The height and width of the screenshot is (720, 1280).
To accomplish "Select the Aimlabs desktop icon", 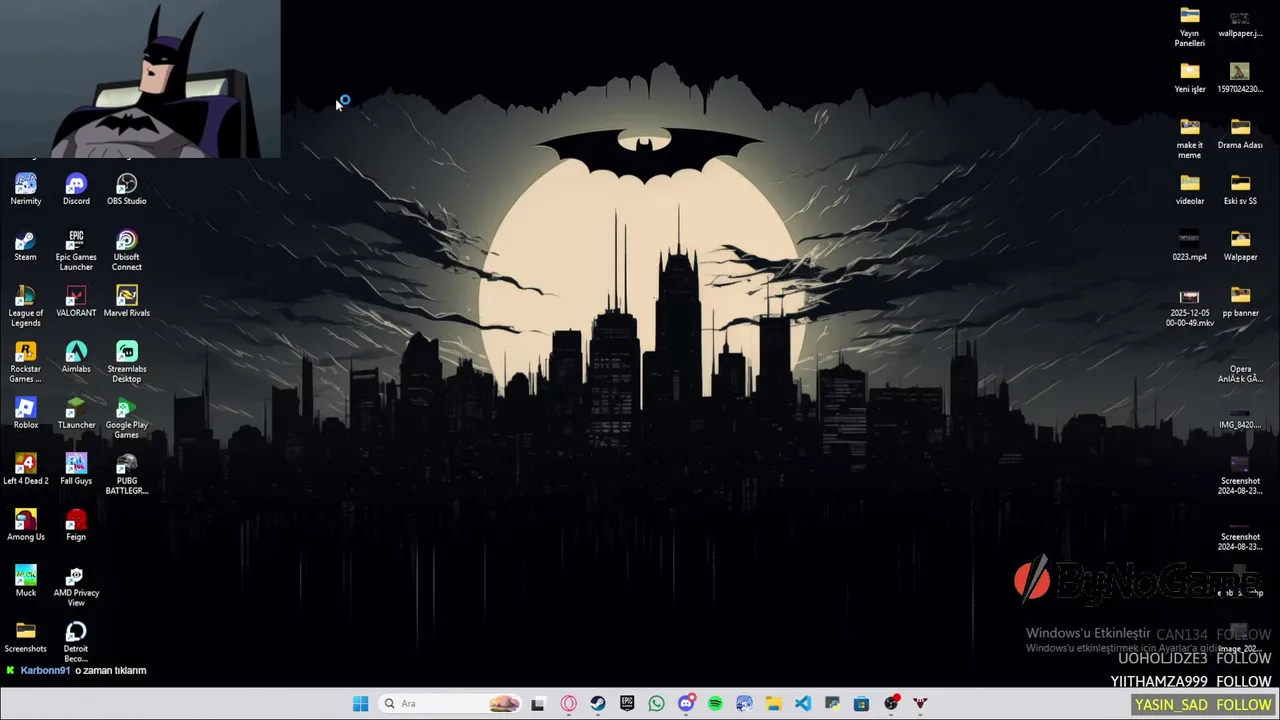I will 76,357.
